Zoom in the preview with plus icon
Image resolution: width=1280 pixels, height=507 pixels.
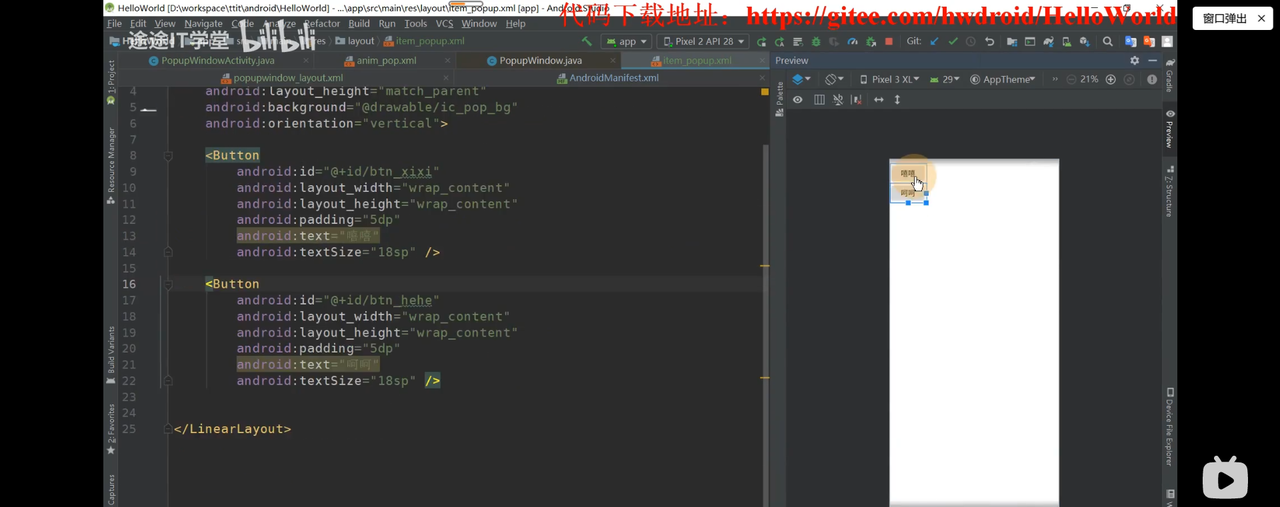point(1110,79)
